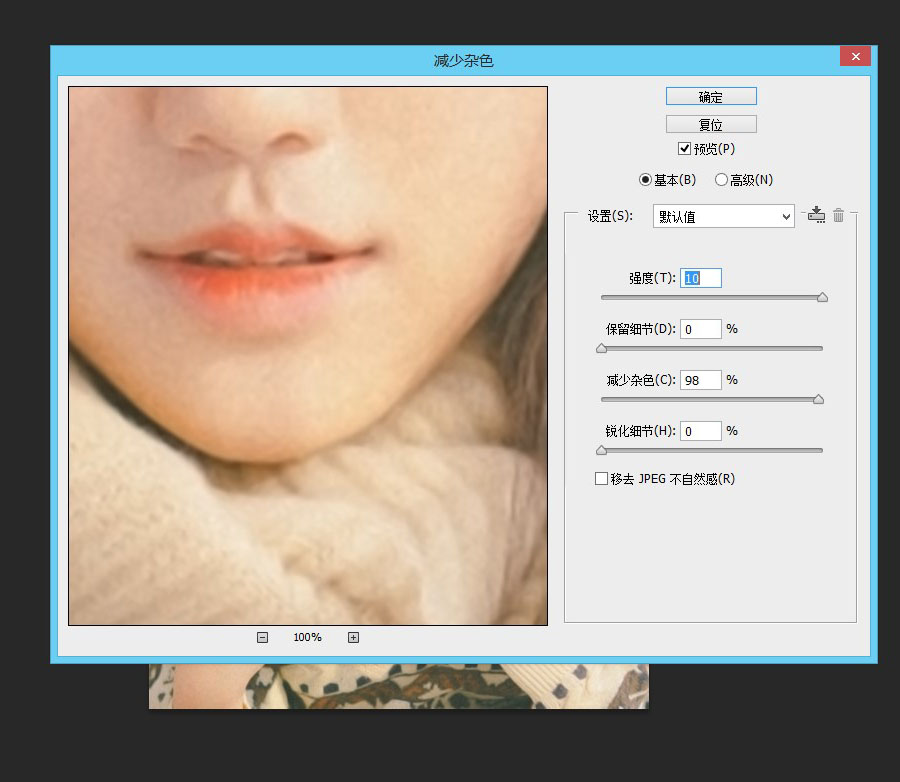Click the 复位 button

711,124
